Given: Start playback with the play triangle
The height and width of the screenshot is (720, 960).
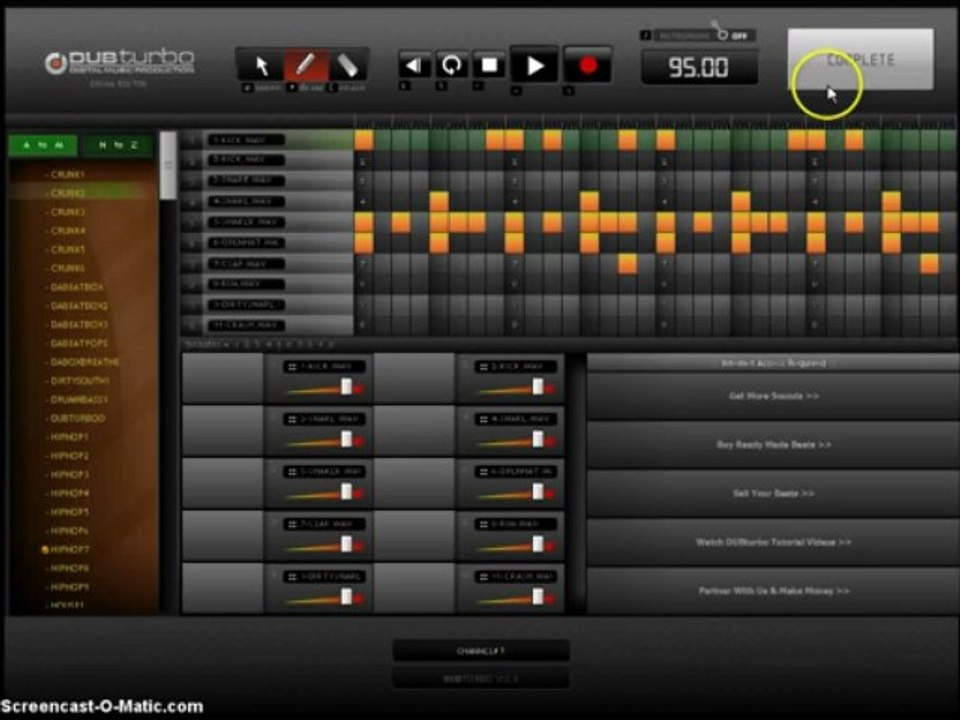Looking at the screenshot, I should coord(534,66).
